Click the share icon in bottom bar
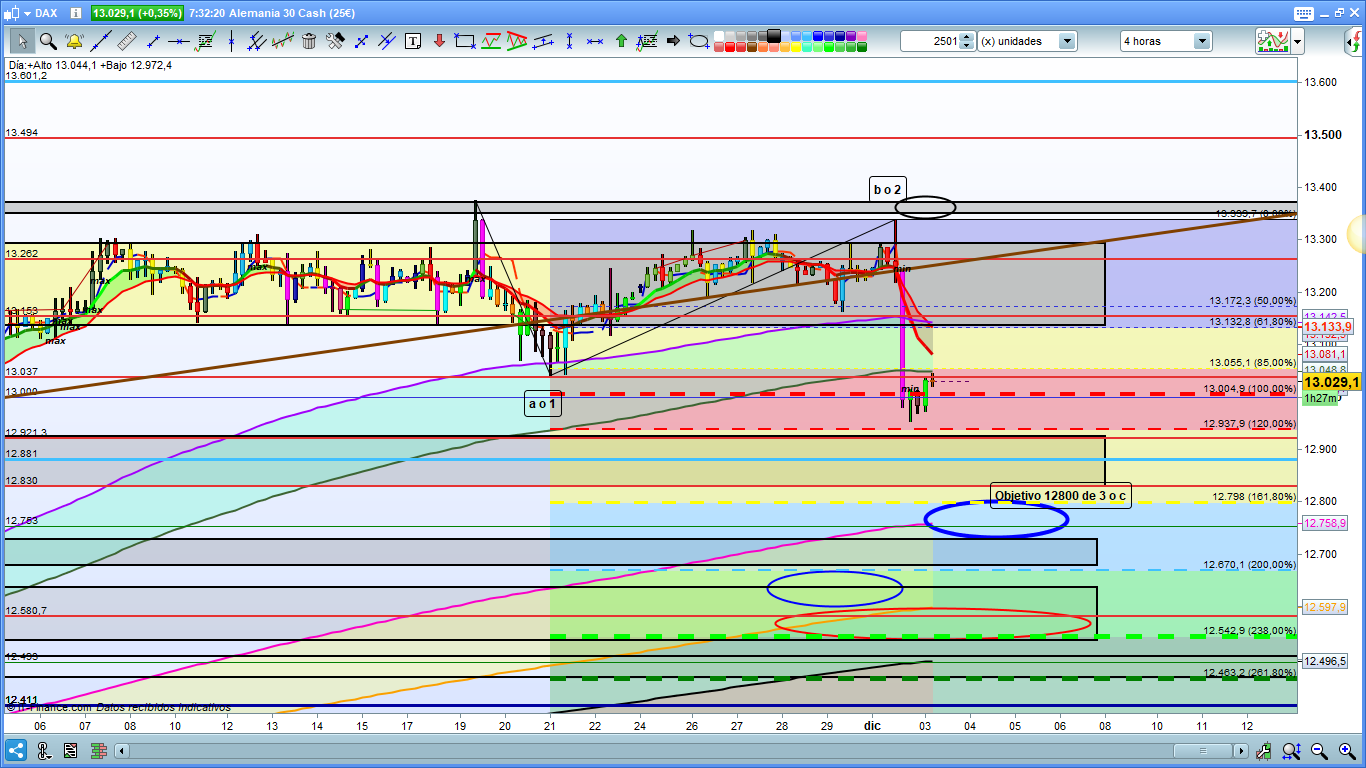The width and height of the screenshot is (1366, 768). [16, 750]
